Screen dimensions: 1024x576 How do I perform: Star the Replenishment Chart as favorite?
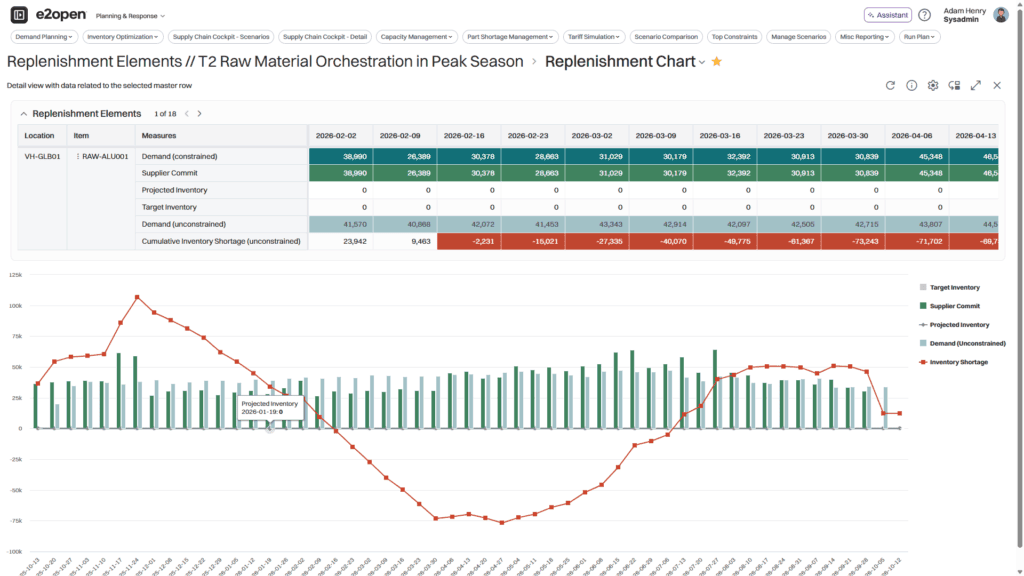pyautogui.click(x=717, y=60)
